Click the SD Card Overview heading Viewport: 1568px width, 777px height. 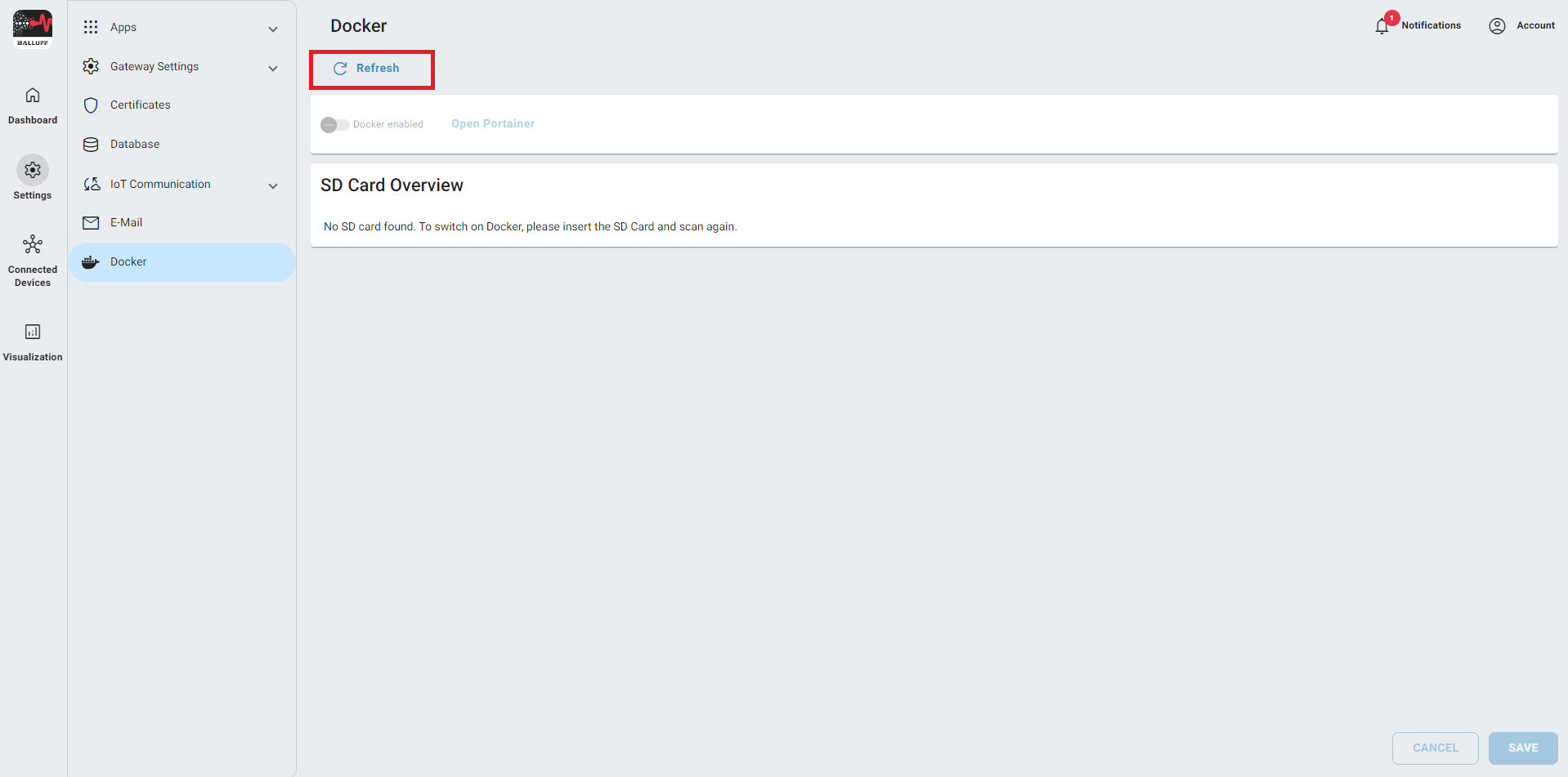tap(392, 185)
